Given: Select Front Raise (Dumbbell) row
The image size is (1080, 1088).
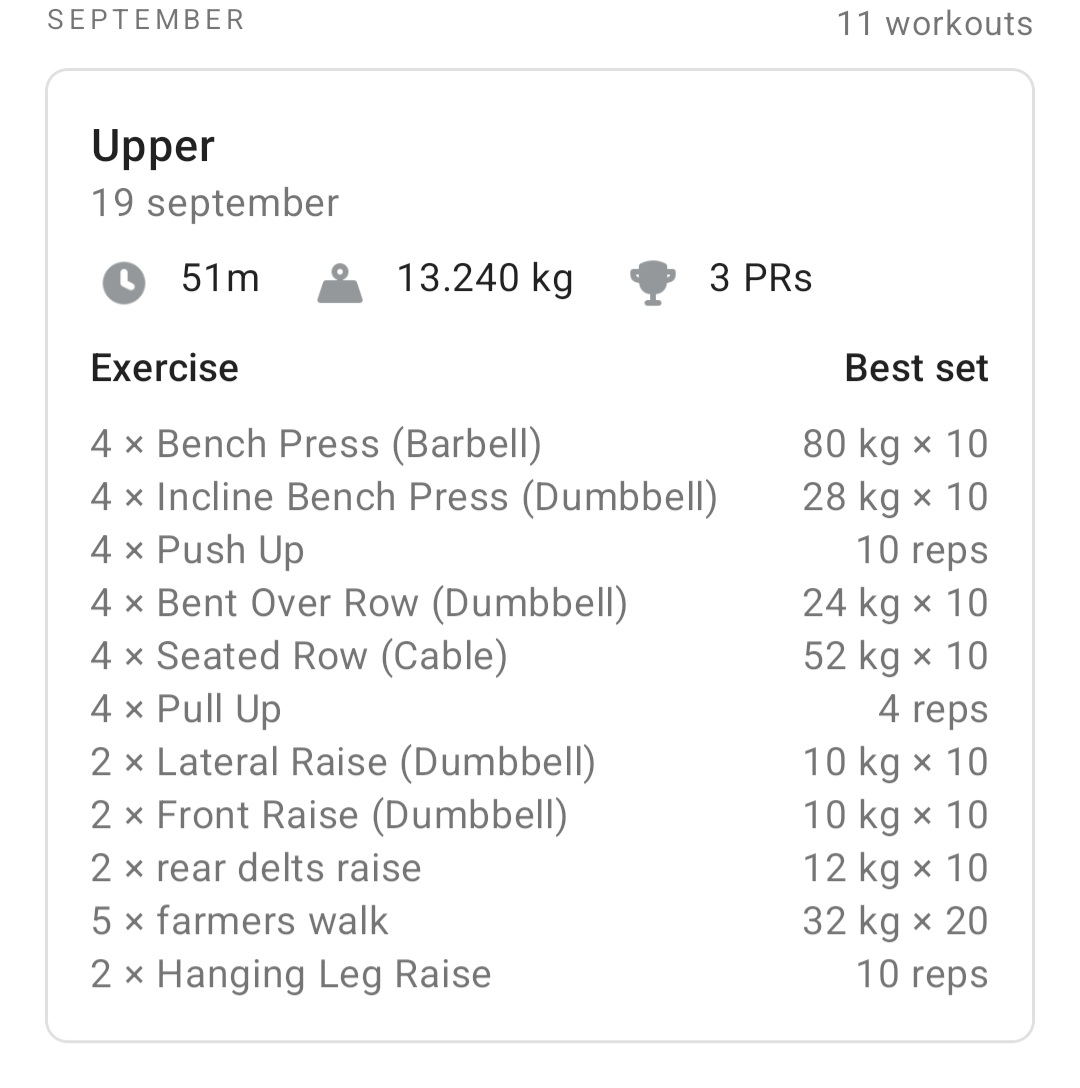Looking at the screenshot, I should (329, 815).
